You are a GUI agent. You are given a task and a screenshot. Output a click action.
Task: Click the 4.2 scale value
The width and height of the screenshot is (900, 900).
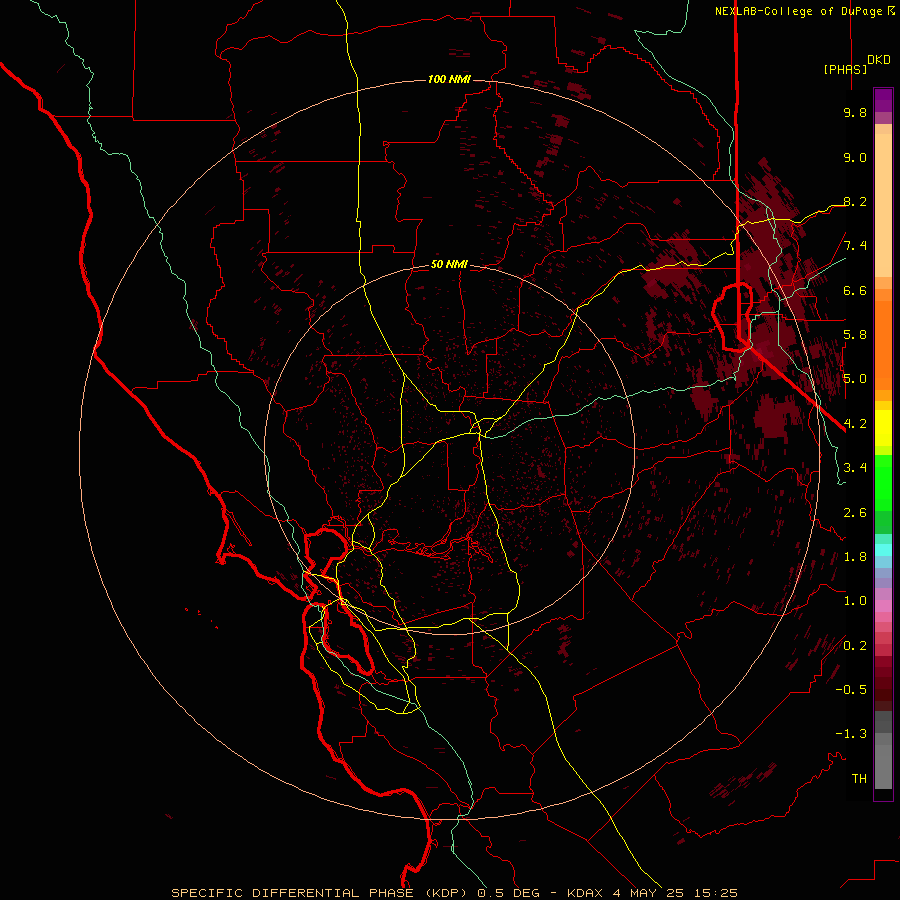(855, 424)
